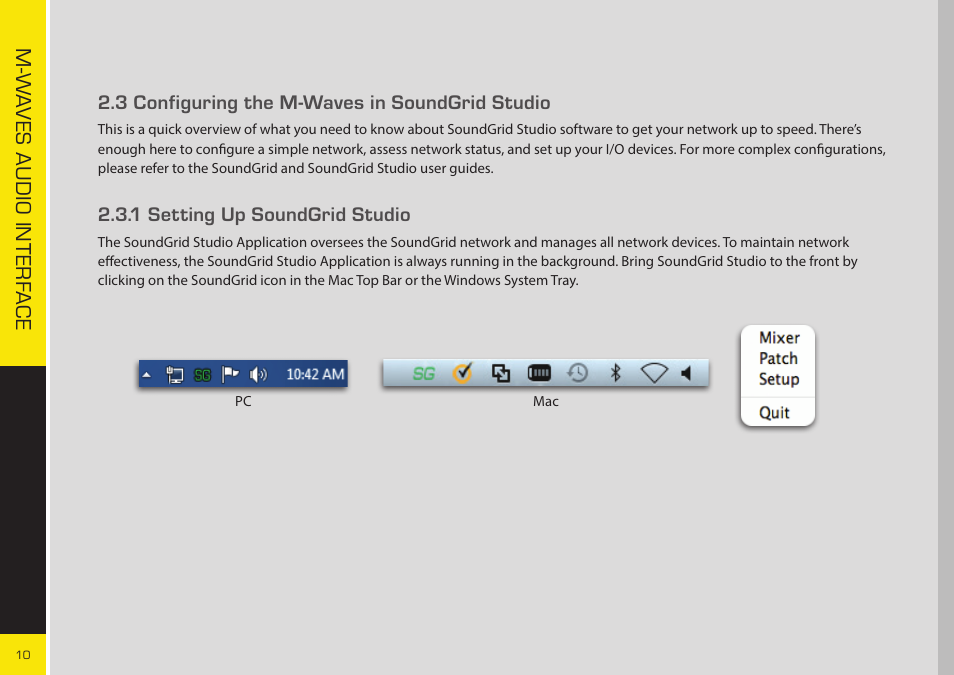This screenshot has width=954, height=675.
Task: Click the 'M-WAVES AUDIO INTERFACE' sidebar title
Action: pyautogui.click(x=23, y=189)
